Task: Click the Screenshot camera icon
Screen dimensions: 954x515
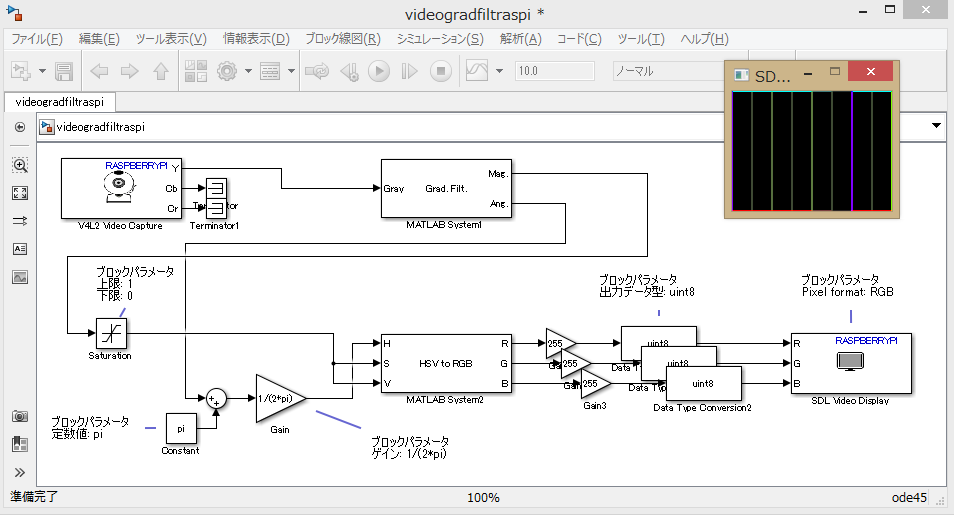Action: (20, 416)
